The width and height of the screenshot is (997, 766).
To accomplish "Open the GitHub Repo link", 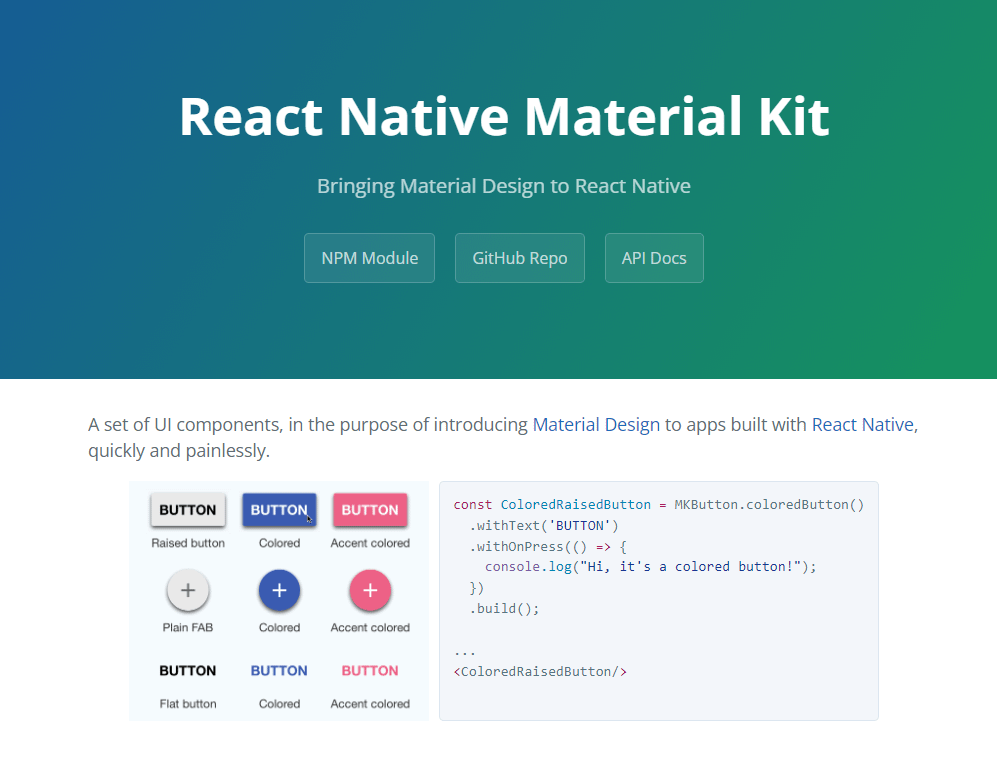I will tap(519, 257).
